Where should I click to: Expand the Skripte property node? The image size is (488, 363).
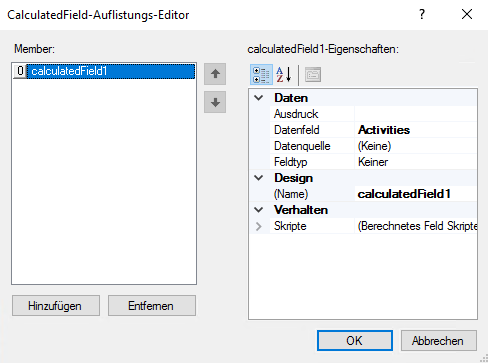tap(259, 226)
